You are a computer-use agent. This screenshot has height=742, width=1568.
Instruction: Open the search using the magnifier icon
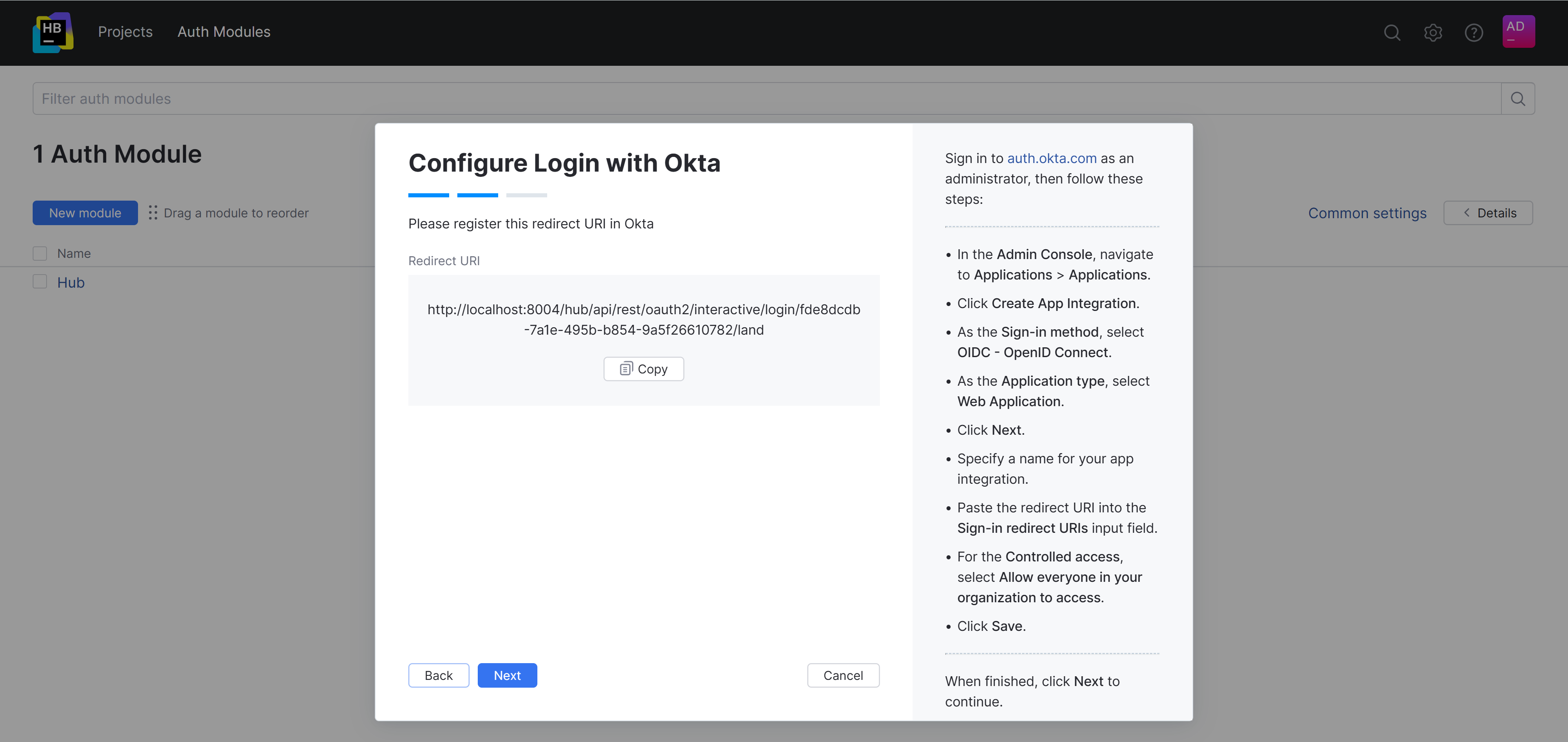(1392, 33)
